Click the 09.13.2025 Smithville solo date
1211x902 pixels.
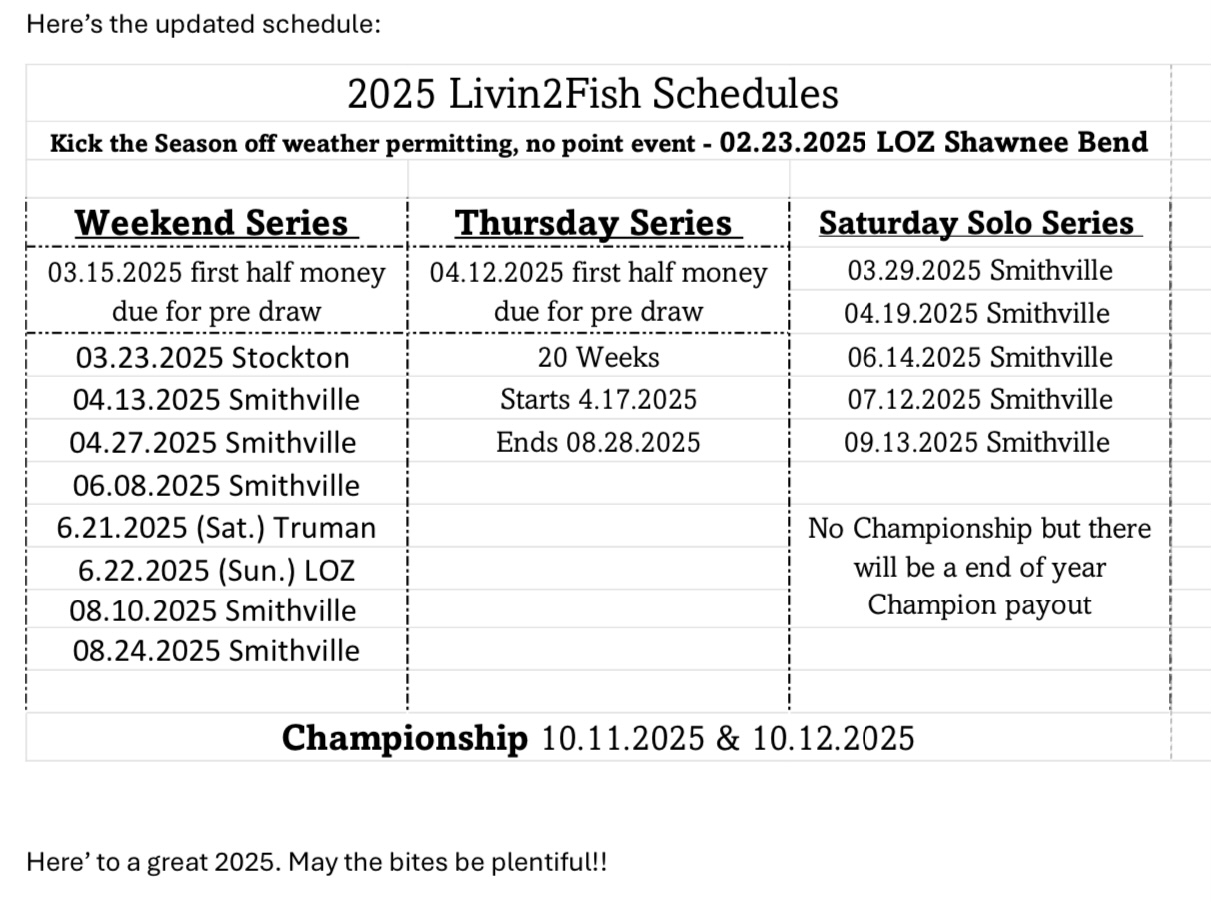pyautogui.click(x=976, y=442)
